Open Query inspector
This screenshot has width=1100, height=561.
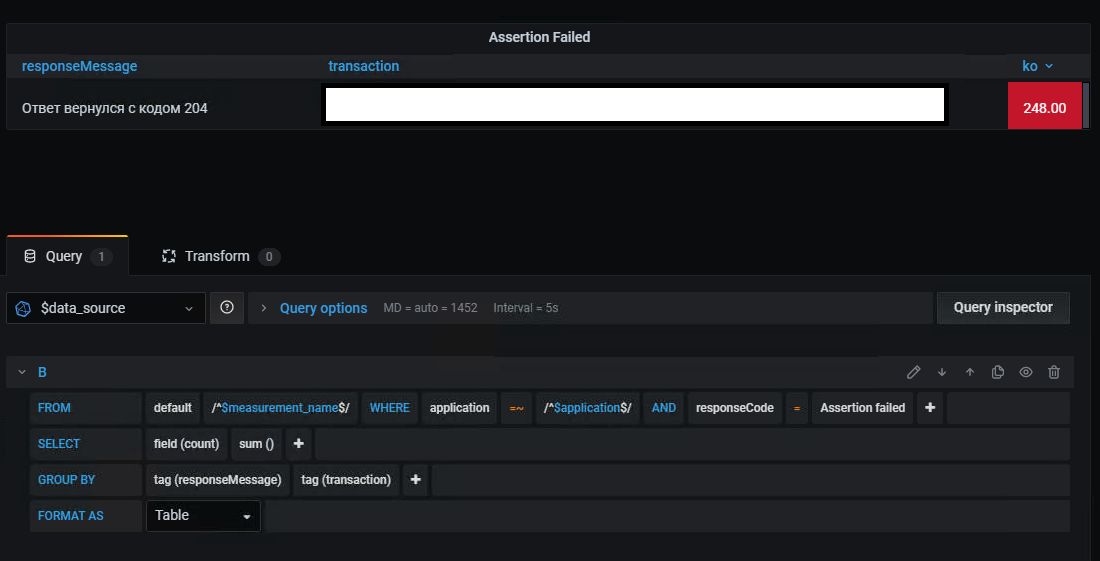(x=1003, y=308)
